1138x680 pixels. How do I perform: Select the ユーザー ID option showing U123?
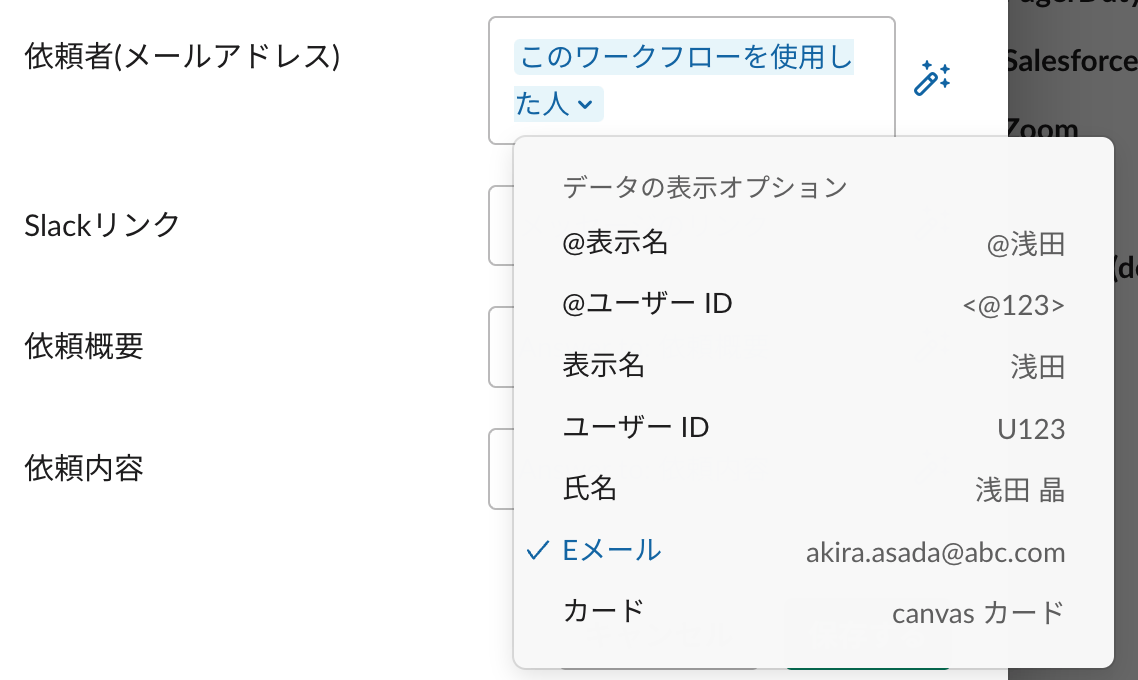coord(814,427)
